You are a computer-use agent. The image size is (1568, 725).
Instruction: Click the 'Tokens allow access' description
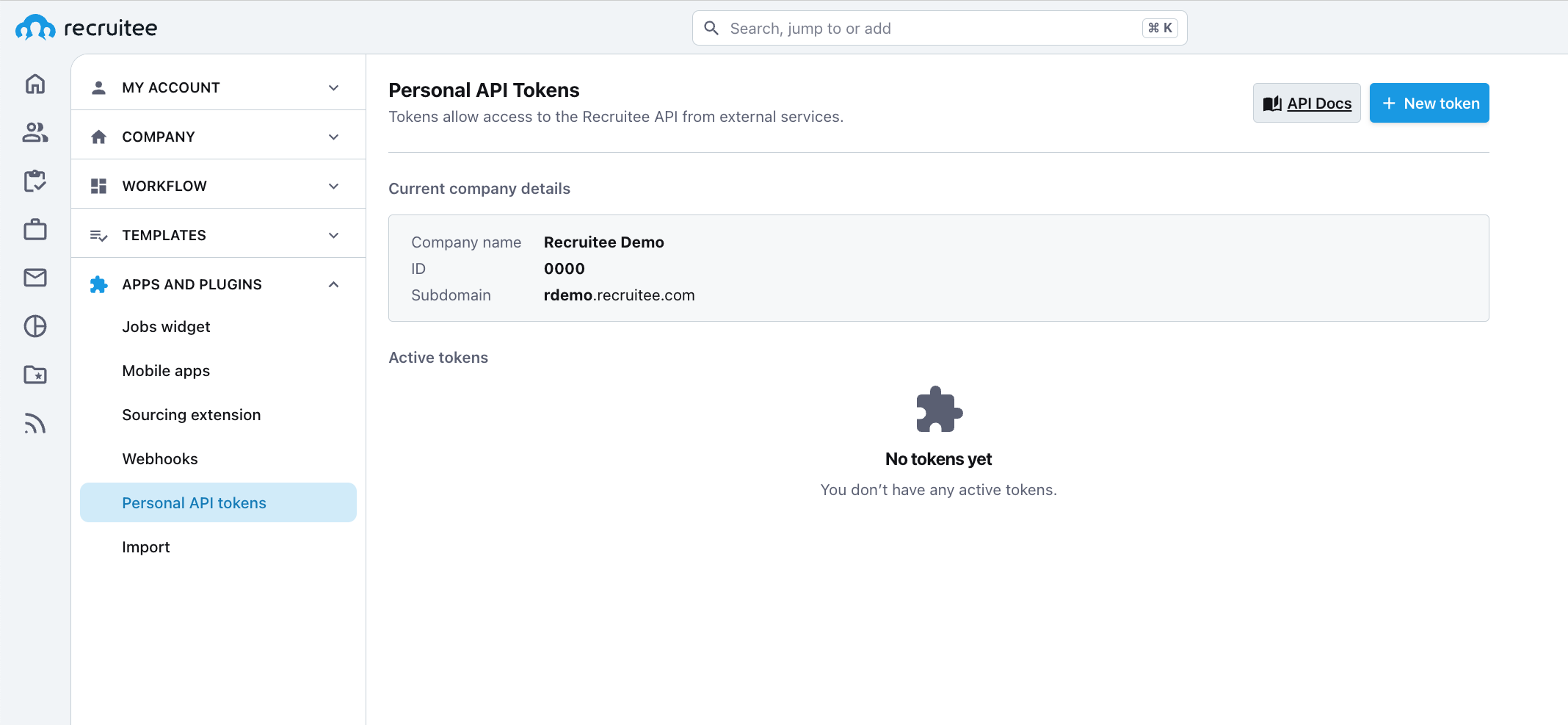click(x=616, y=117)
